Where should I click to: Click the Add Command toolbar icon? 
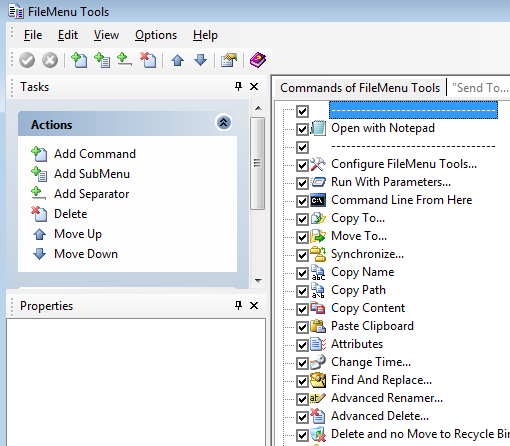[79, 60]
